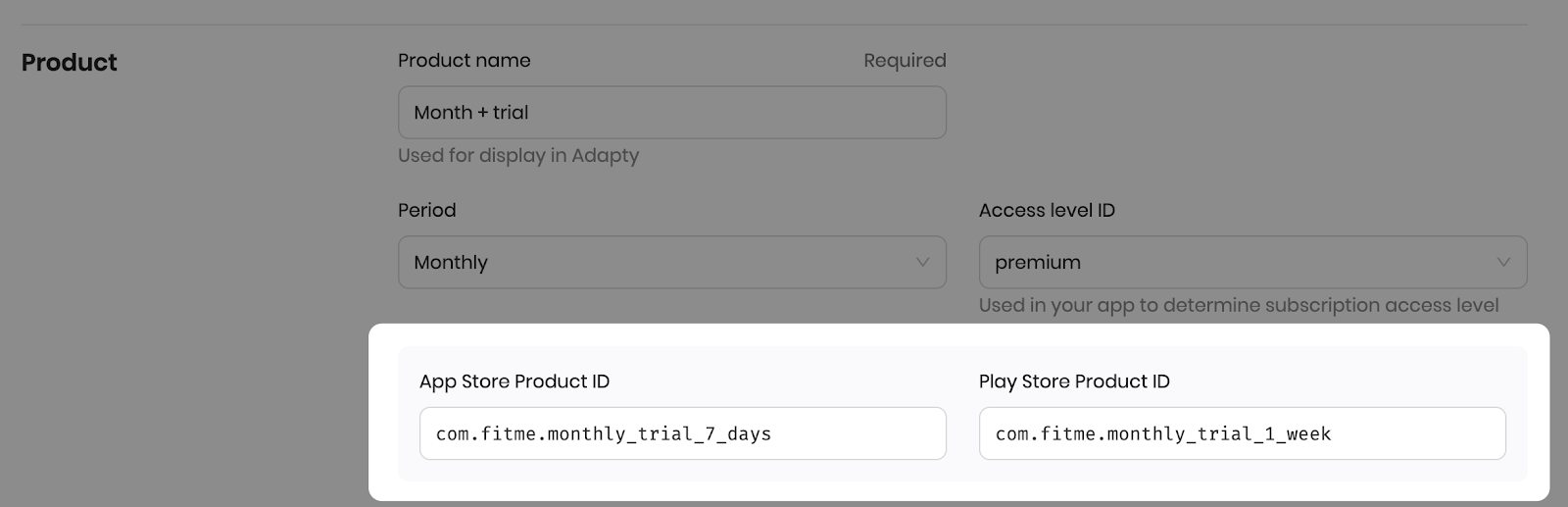
Task: Click the subscription access level helper text
Action: [x=1238, y=305]
